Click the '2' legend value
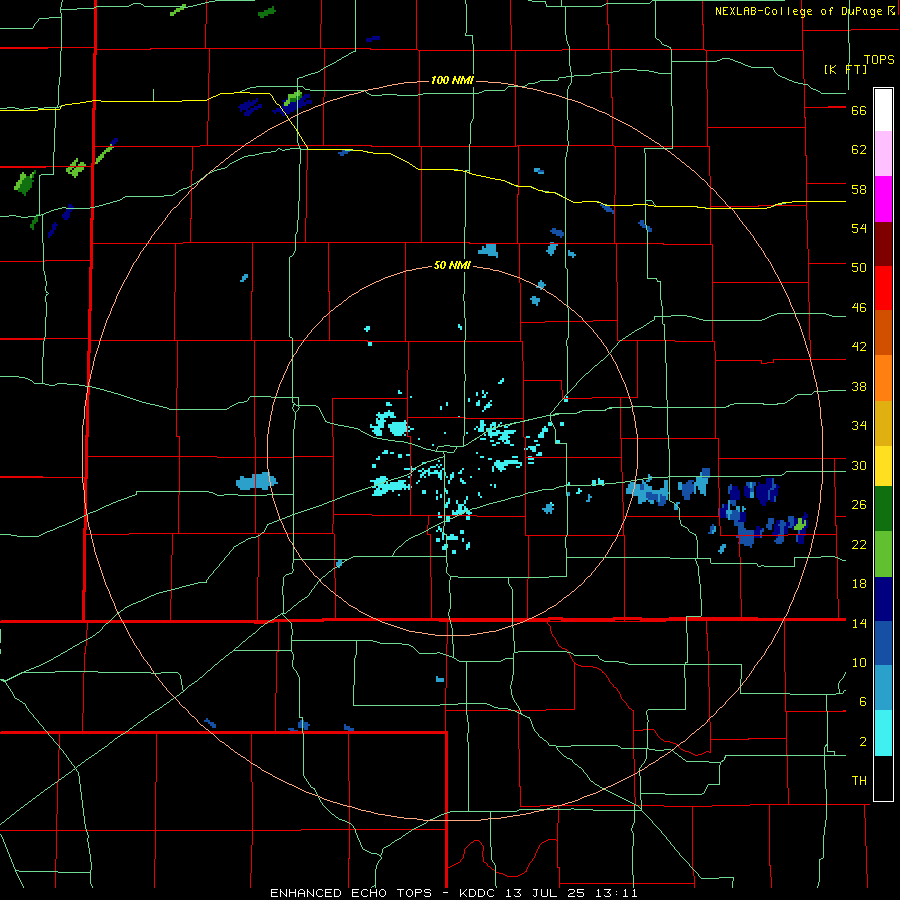The width and height of the screenshot is (900, 900). pos(863,742)
